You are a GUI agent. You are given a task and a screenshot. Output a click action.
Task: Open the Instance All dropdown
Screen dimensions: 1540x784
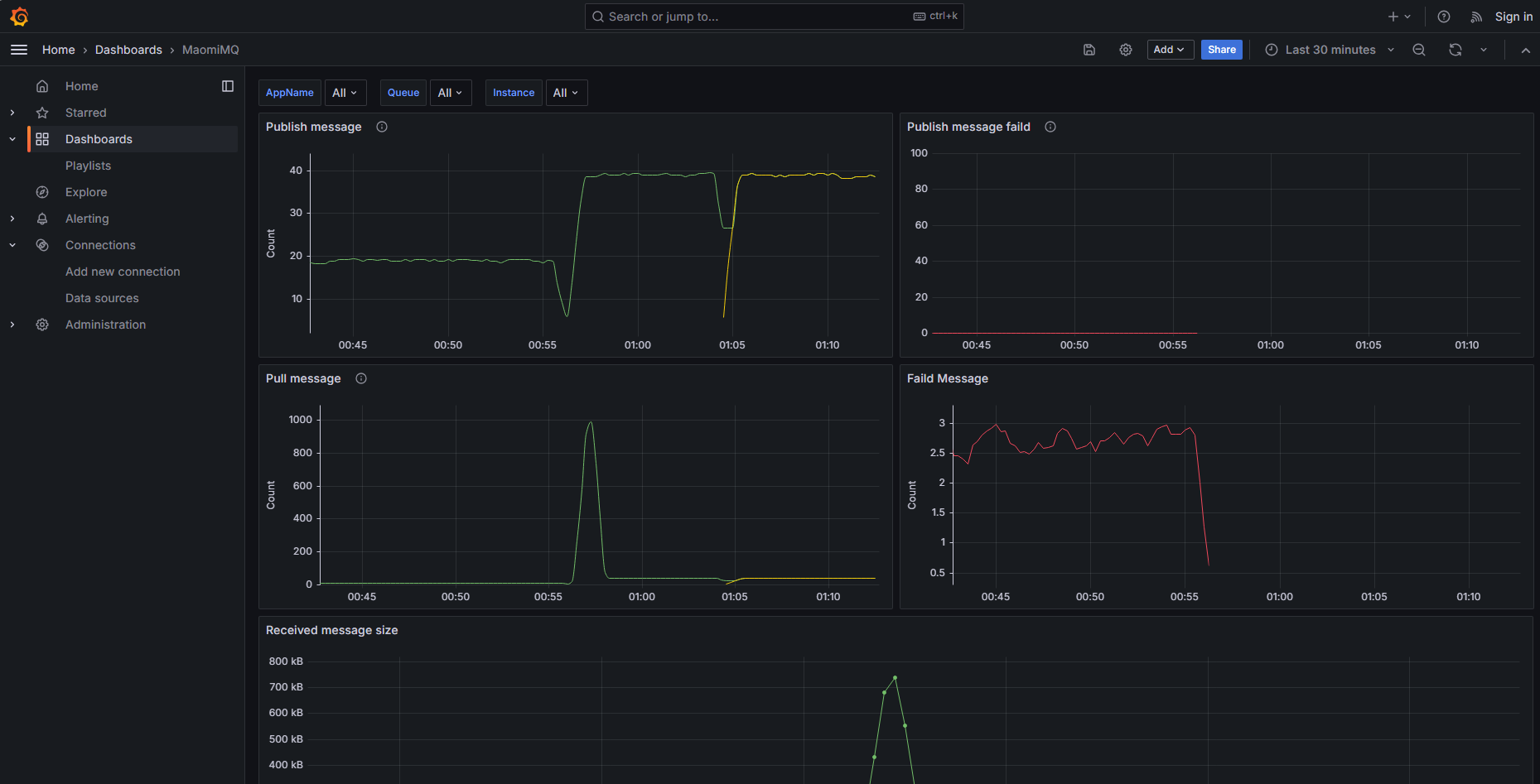[566, 93]
